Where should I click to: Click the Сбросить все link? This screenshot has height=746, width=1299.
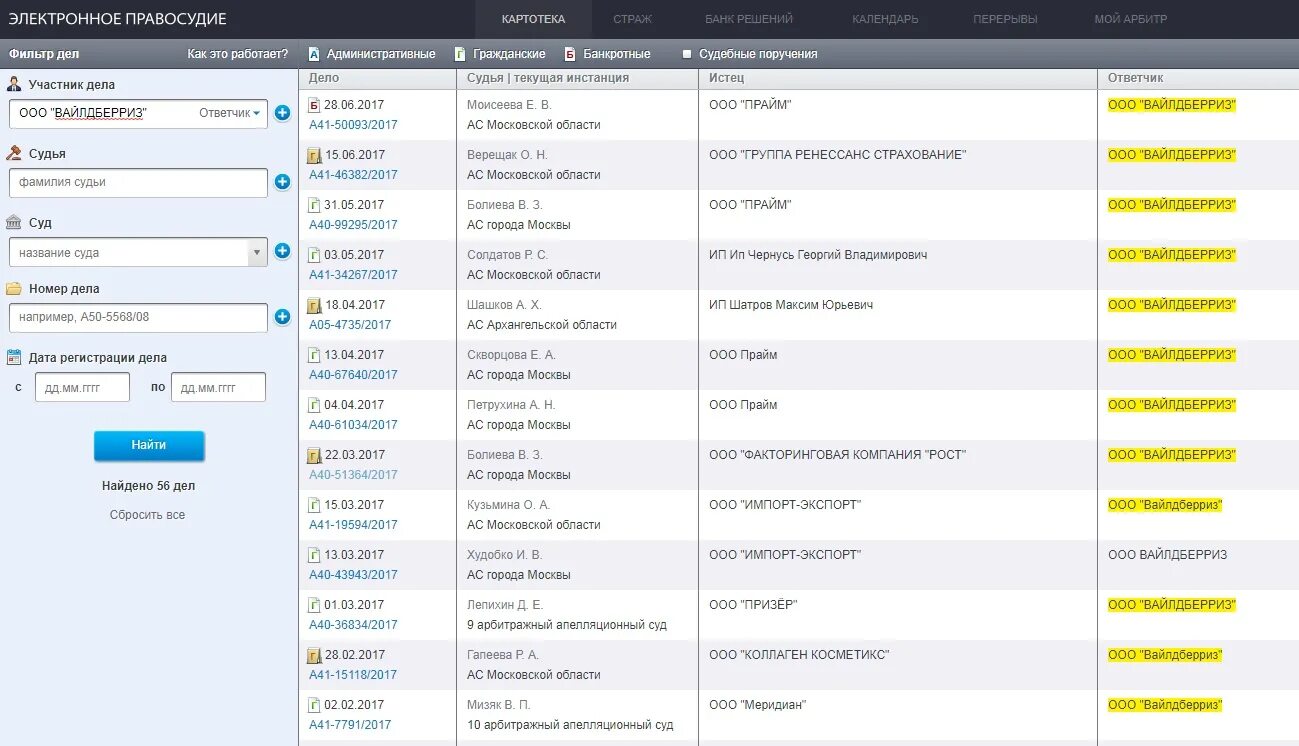(147, 515)
